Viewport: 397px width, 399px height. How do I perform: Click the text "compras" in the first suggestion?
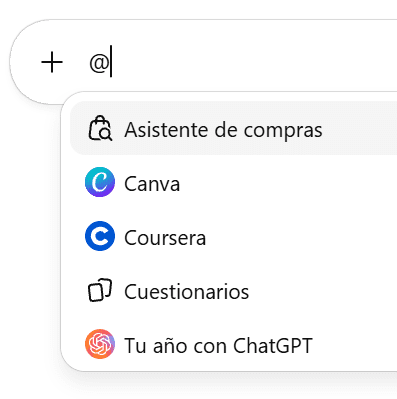point(283,131)
